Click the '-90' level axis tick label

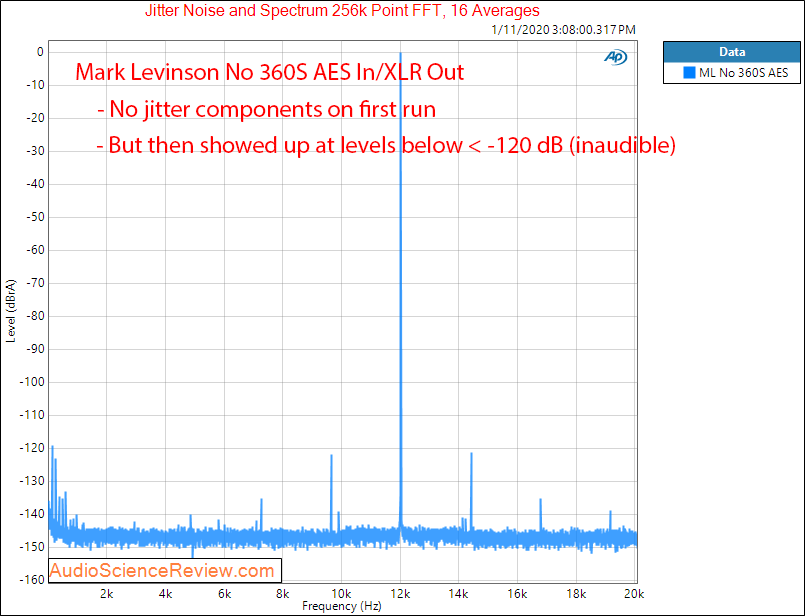[x=35, y=349]
